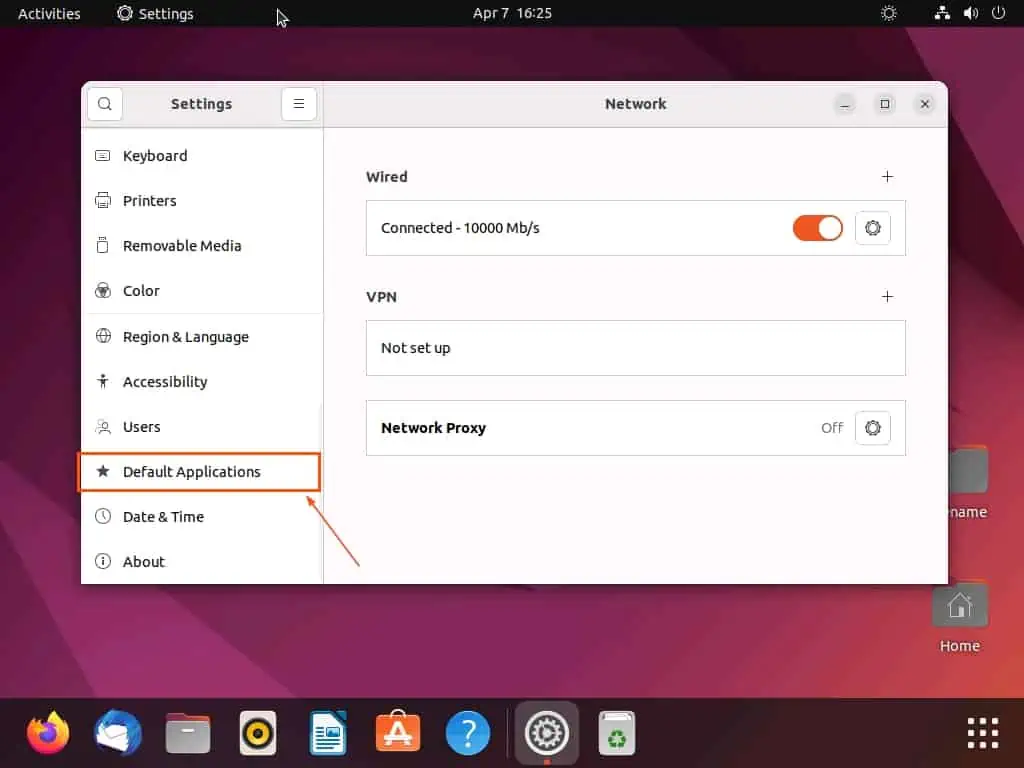Add a new VPN connection
1024x768 pixels.
(x=887, y=297)
